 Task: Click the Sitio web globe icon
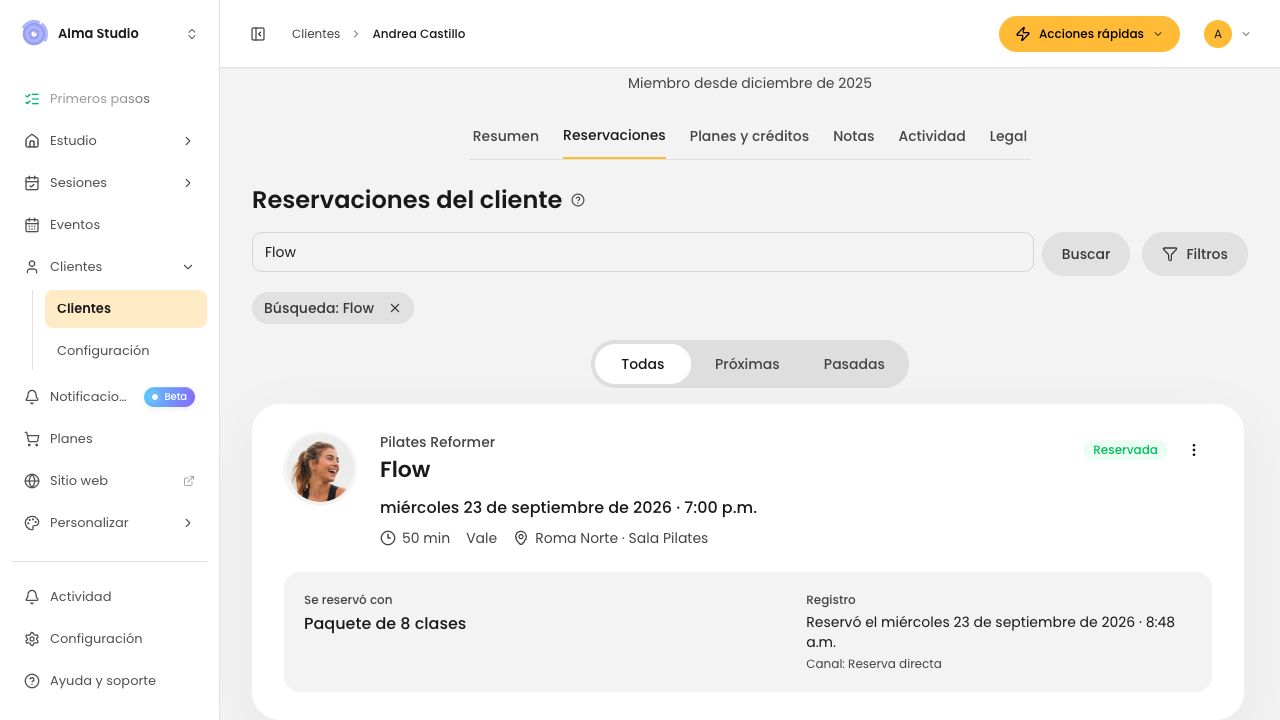coord(32,481)
